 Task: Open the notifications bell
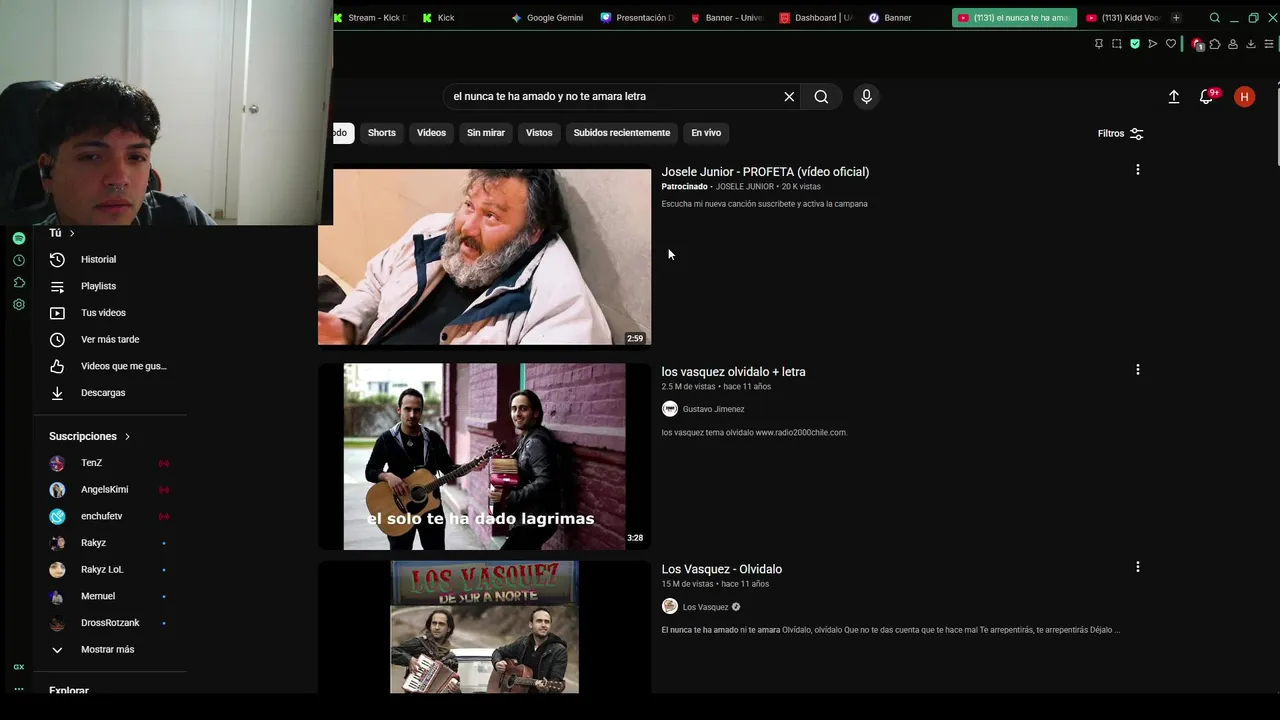[1207, 97]
